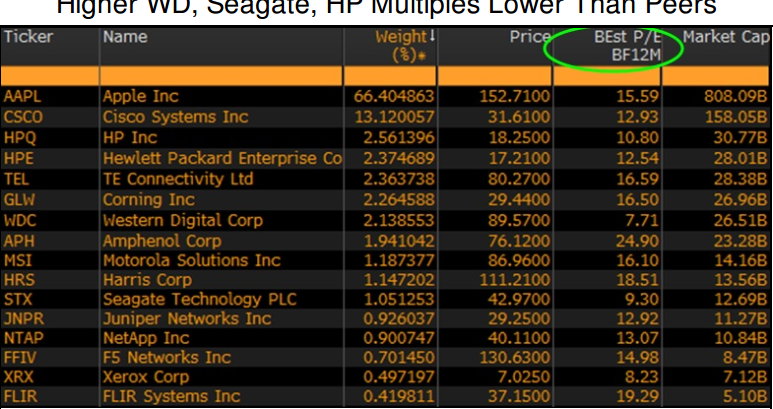Open the Cisco Systems Inc entry
This screenshot has width=773, height=409.
click(x=175, y=117)
